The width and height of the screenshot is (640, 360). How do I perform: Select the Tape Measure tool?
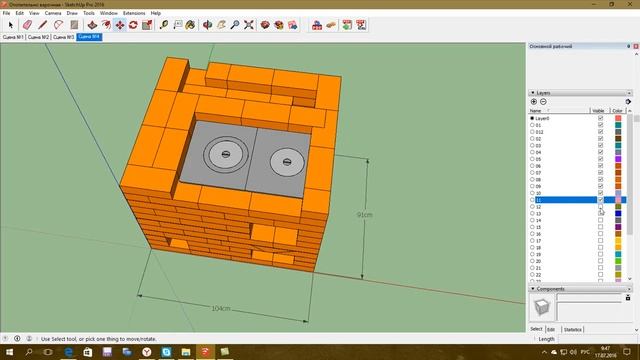(x=164, y=25)
